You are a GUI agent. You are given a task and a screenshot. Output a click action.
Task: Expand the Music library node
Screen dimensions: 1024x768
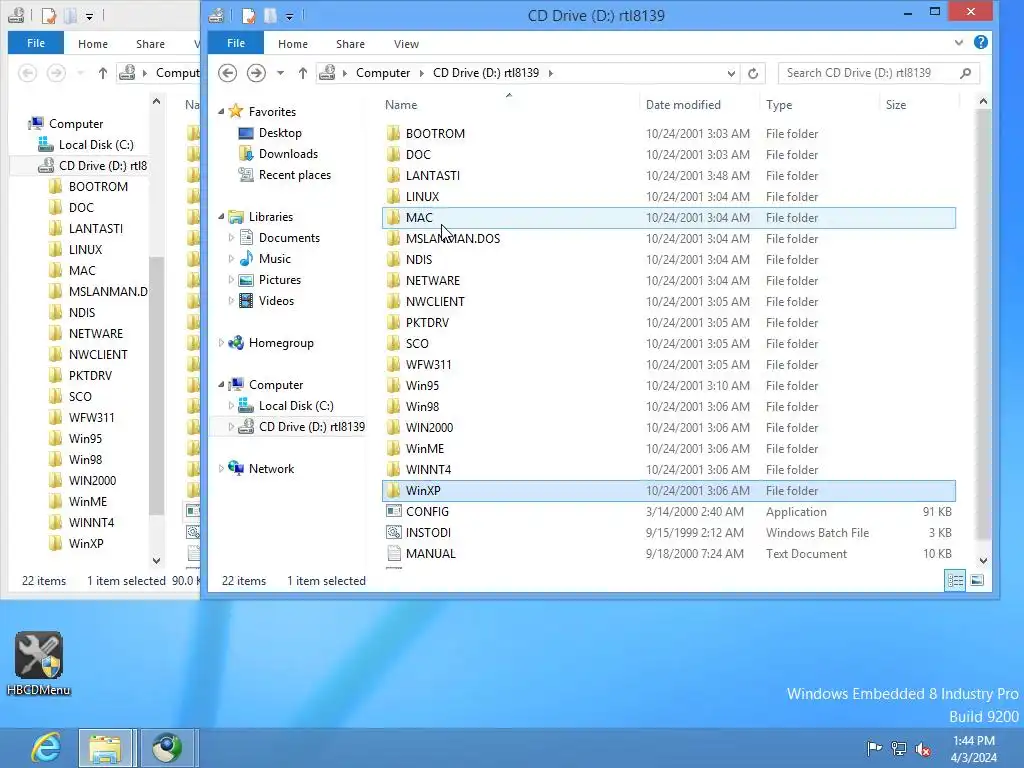[231, 259]
